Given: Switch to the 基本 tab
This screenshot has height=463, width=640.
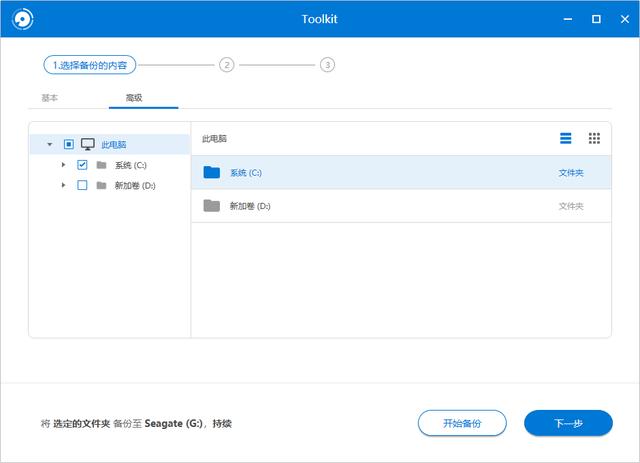Looking at the screenshot, I should click(x=49, y=98).
